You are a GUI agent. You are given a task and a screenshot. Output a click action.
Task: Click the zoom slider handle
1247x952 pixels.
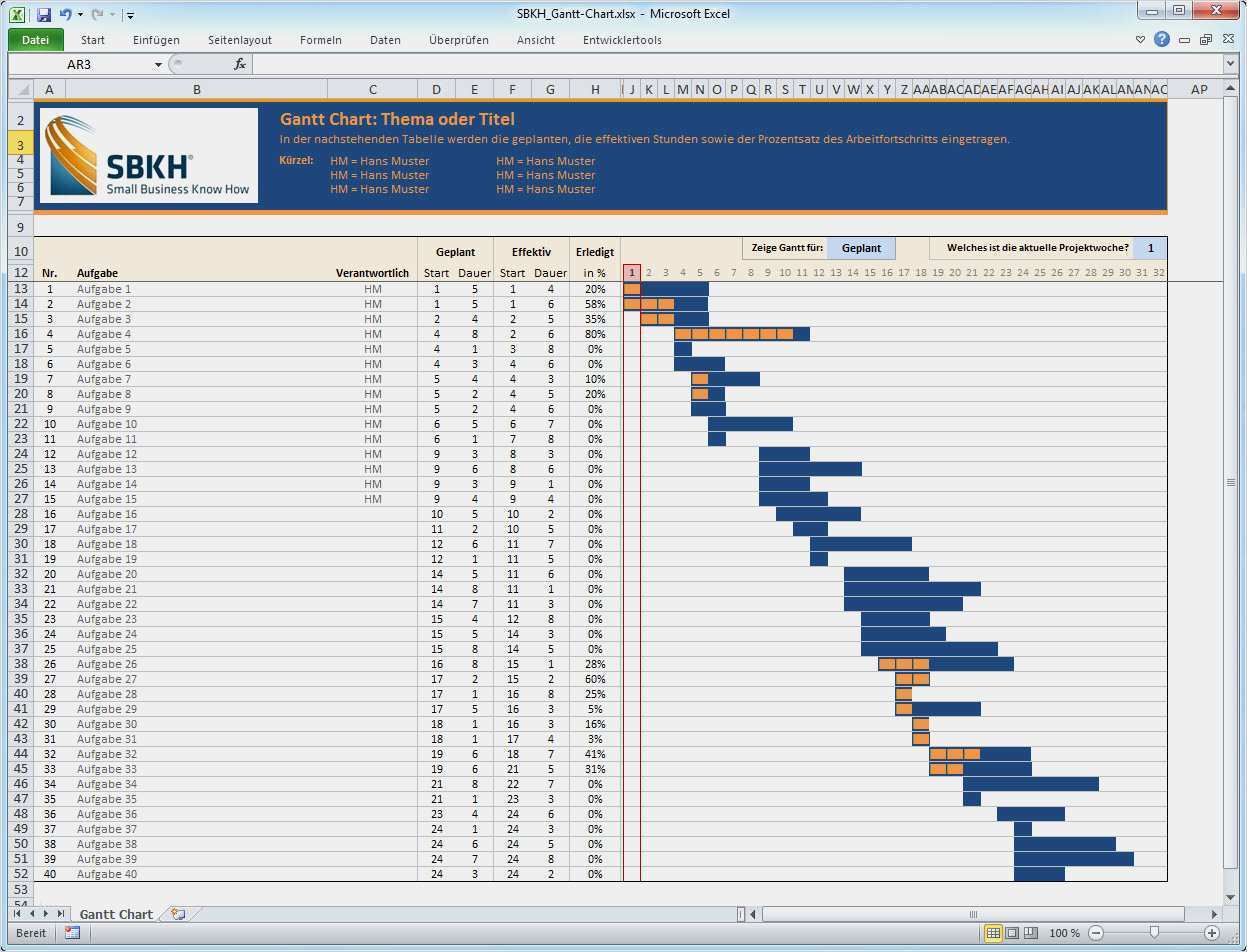click(x=1154, y=933)
